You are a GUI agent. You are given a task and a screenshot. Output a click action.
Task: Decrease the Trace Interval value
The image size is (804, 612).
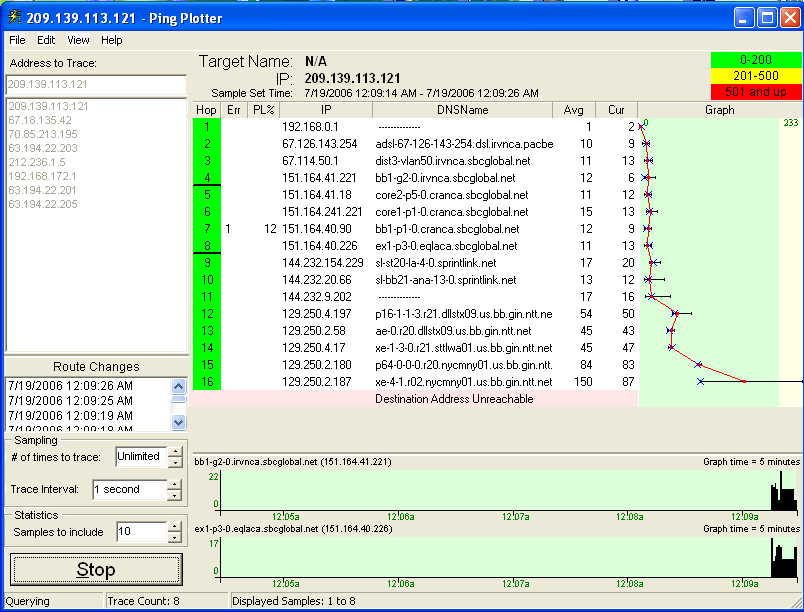[174, 495]
